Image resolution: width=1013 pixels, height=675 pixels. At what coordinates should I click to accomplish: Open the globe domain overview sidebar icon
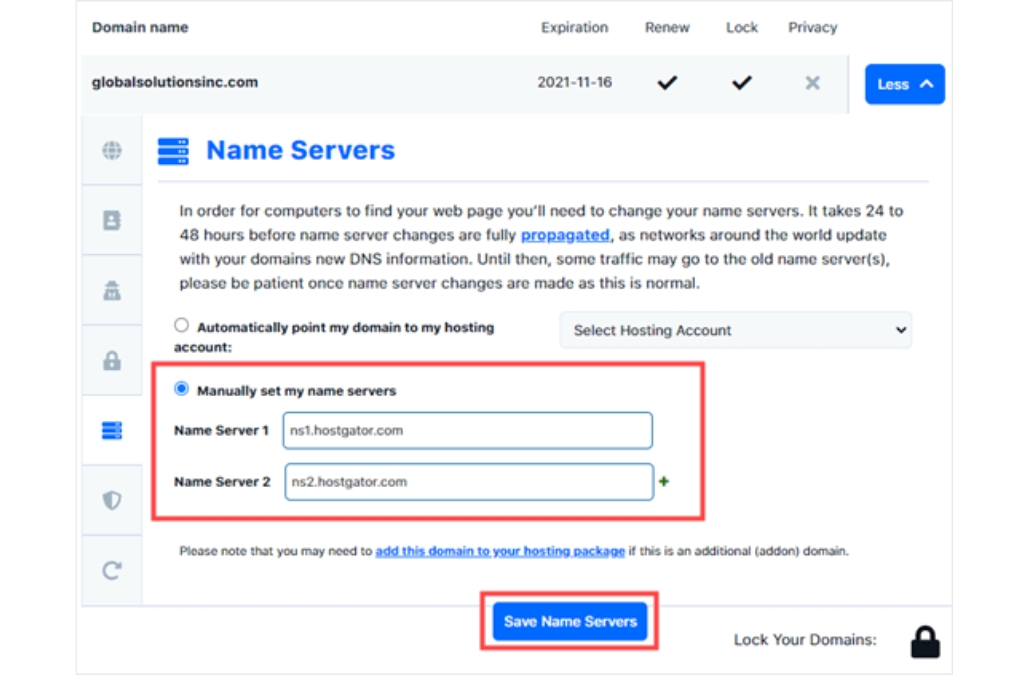[x=112, y=151]
